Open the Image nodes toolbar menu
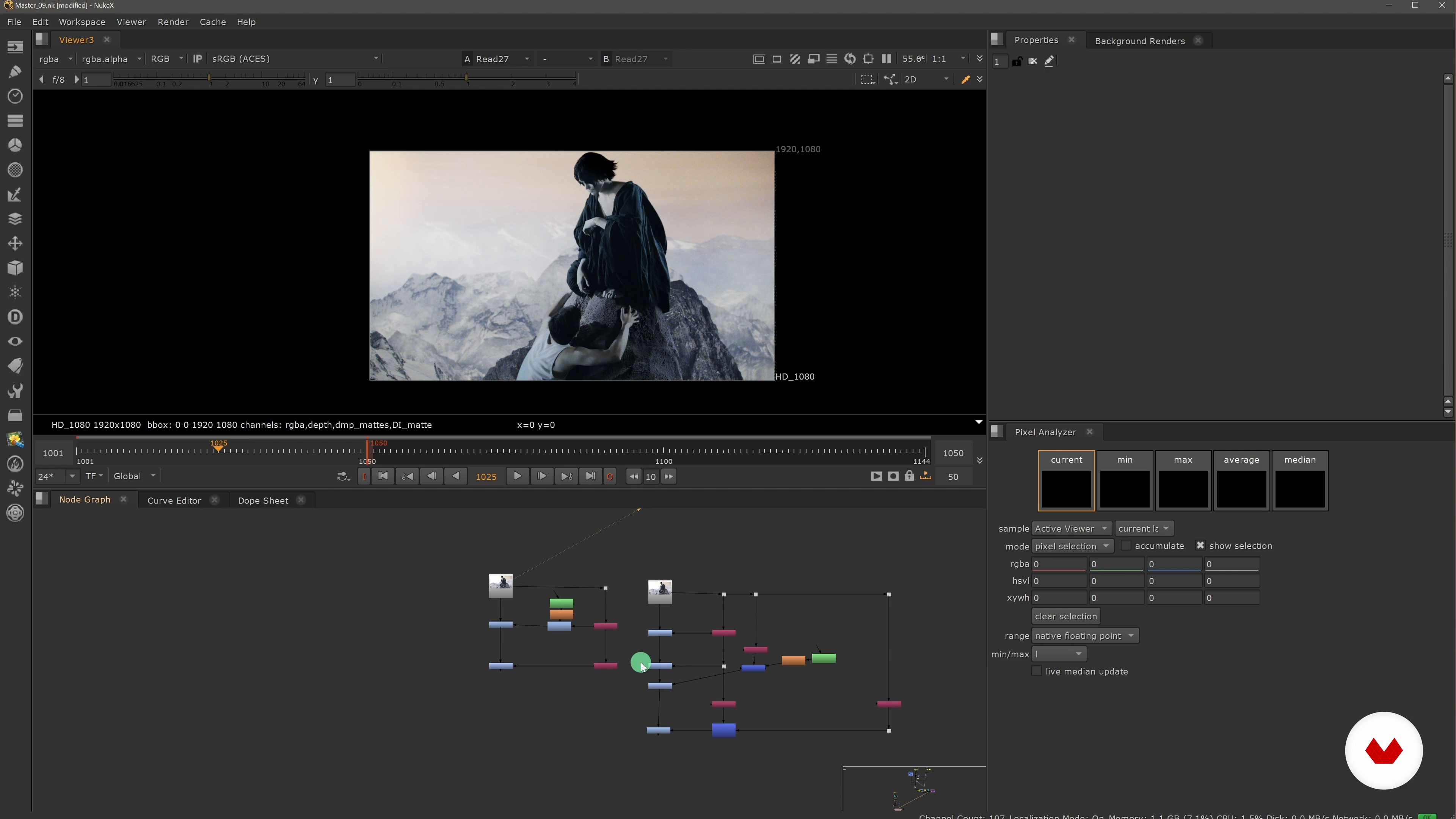The width and height of the screenshot is (1456, 819). 15,47
